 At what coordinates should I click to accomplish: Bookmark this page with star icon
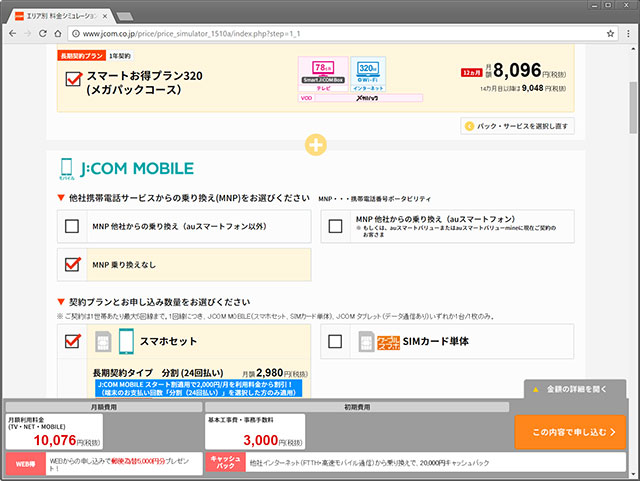610,33
